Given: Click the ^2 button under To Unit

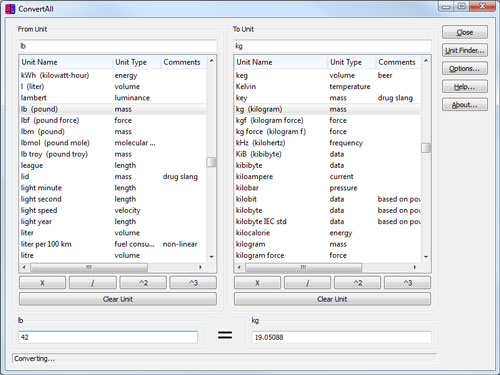Looking at the screenshot, I should (x=357, y=283).
